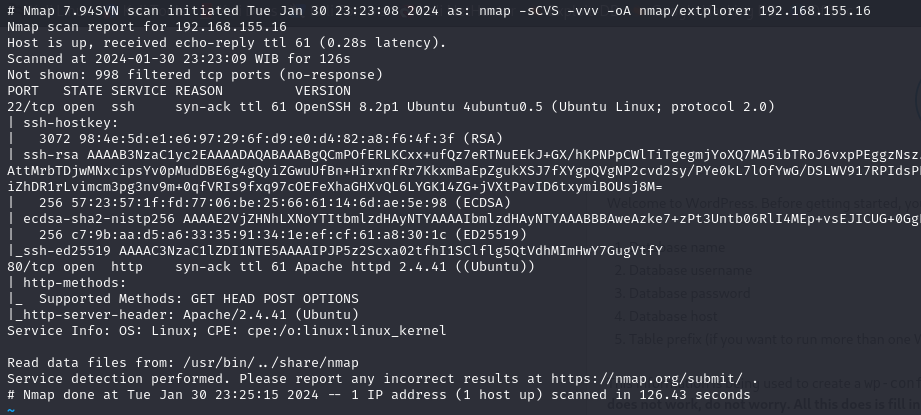Screen dimensions: 921x415
Task: Click the RSA fingerprint line
Action: [x=255, y=139]
